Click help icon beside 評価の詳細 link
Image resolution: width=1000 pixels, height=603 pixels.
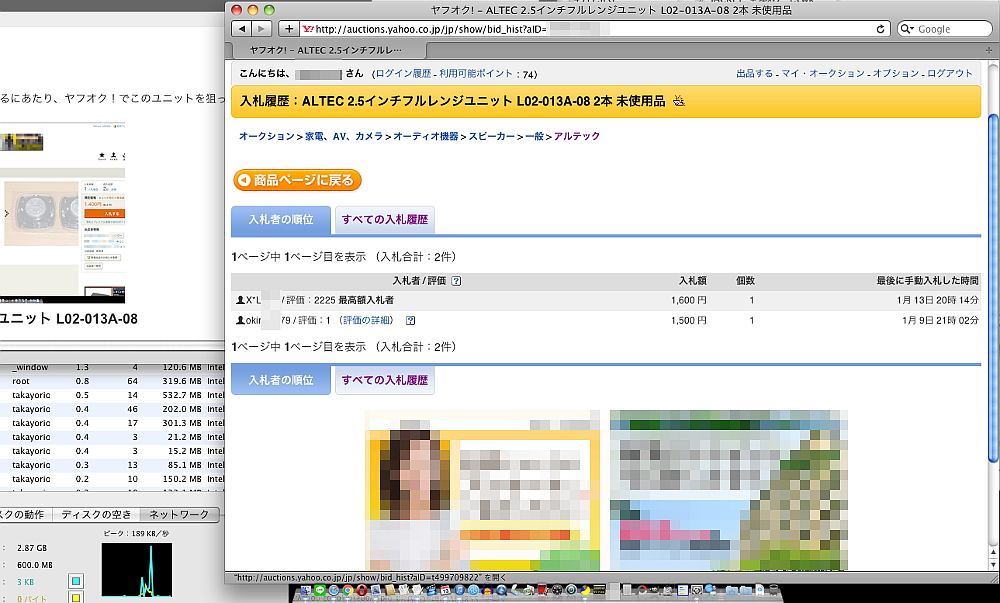point(410,320)
